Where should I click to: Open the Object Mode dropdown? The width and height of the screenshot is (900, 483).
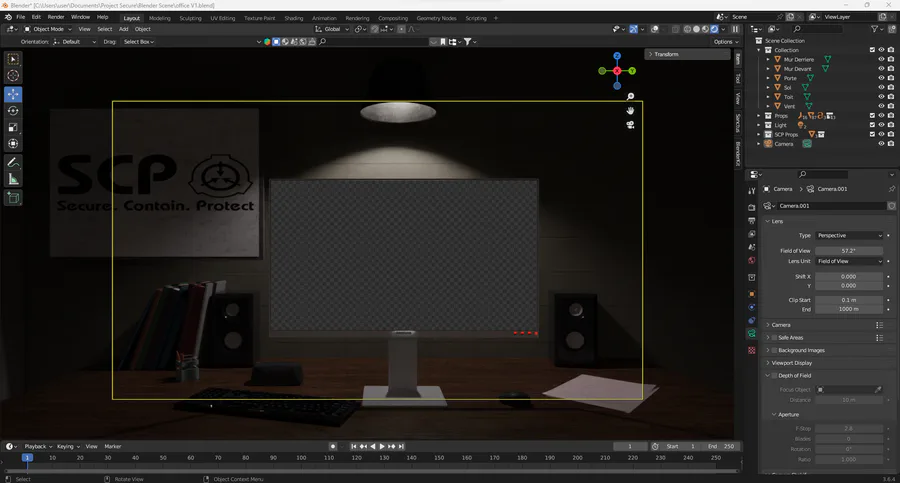pos(48,29)
